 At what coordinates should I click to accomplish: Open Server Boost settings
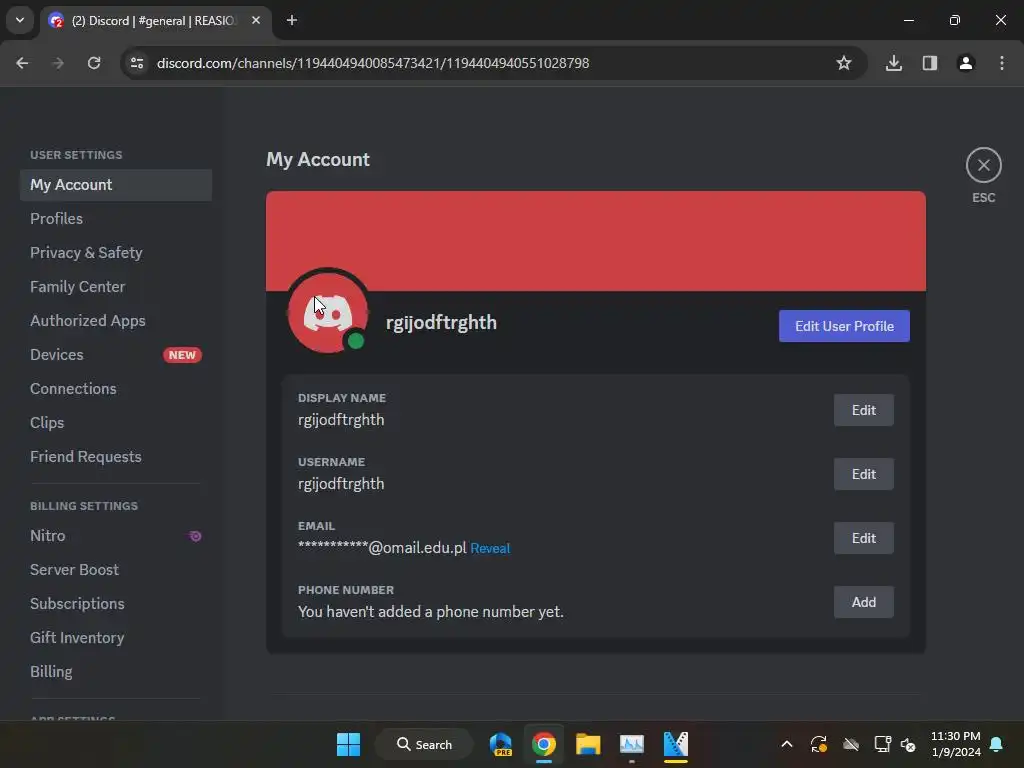click(116, 569)
